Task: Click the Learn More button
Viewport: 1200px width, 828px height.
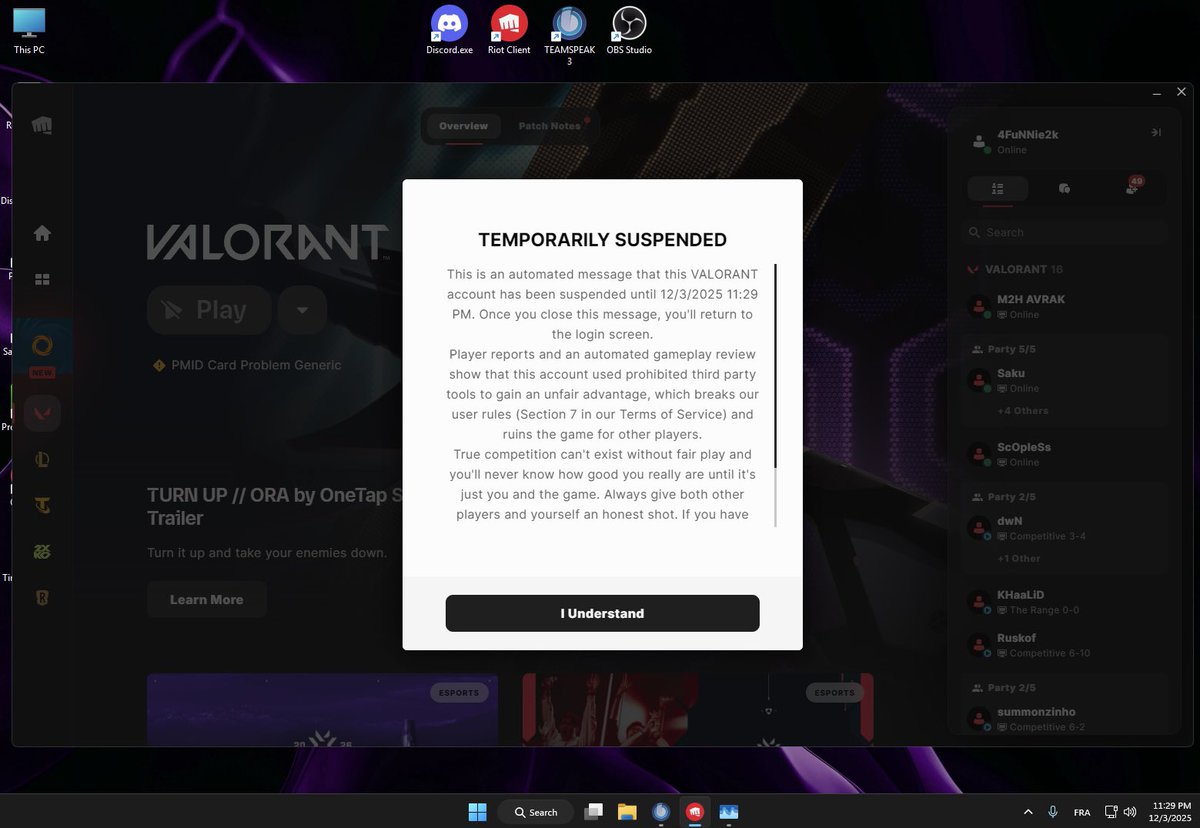Action: [206, 599]
